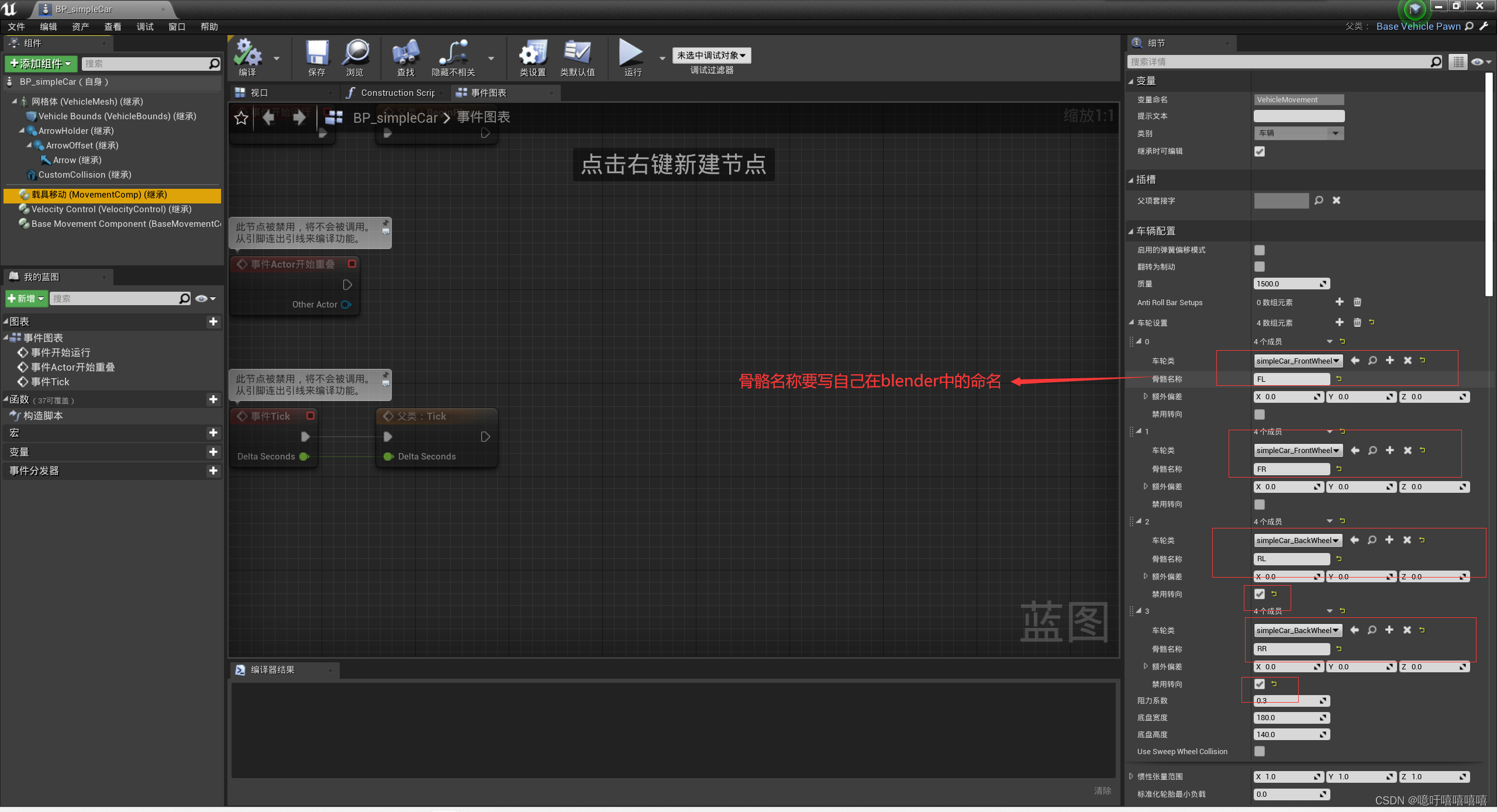
Task: Click the 查找 find binoculars icon
Action: pos(405,53)
